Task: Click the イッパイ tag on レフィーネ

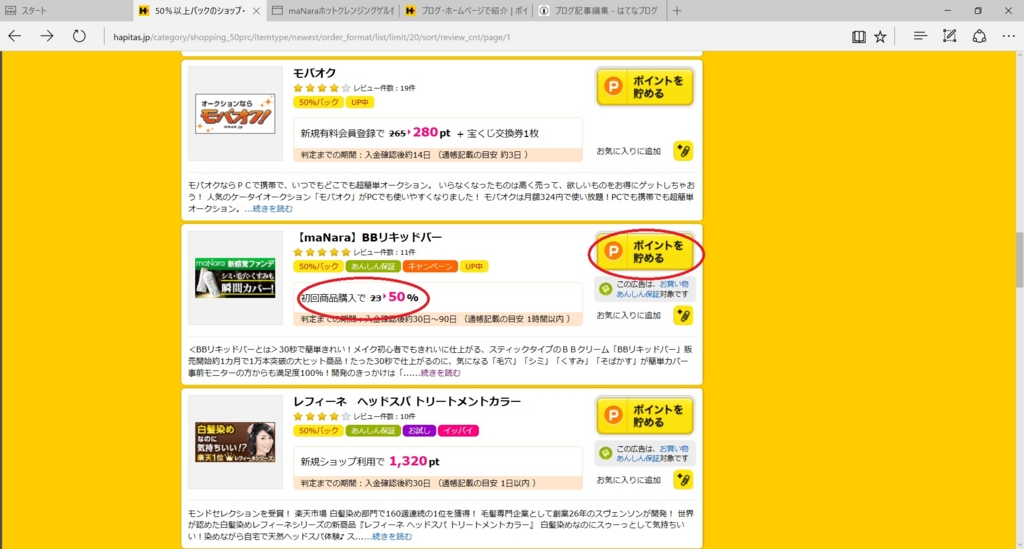Action: coord(458,431)
